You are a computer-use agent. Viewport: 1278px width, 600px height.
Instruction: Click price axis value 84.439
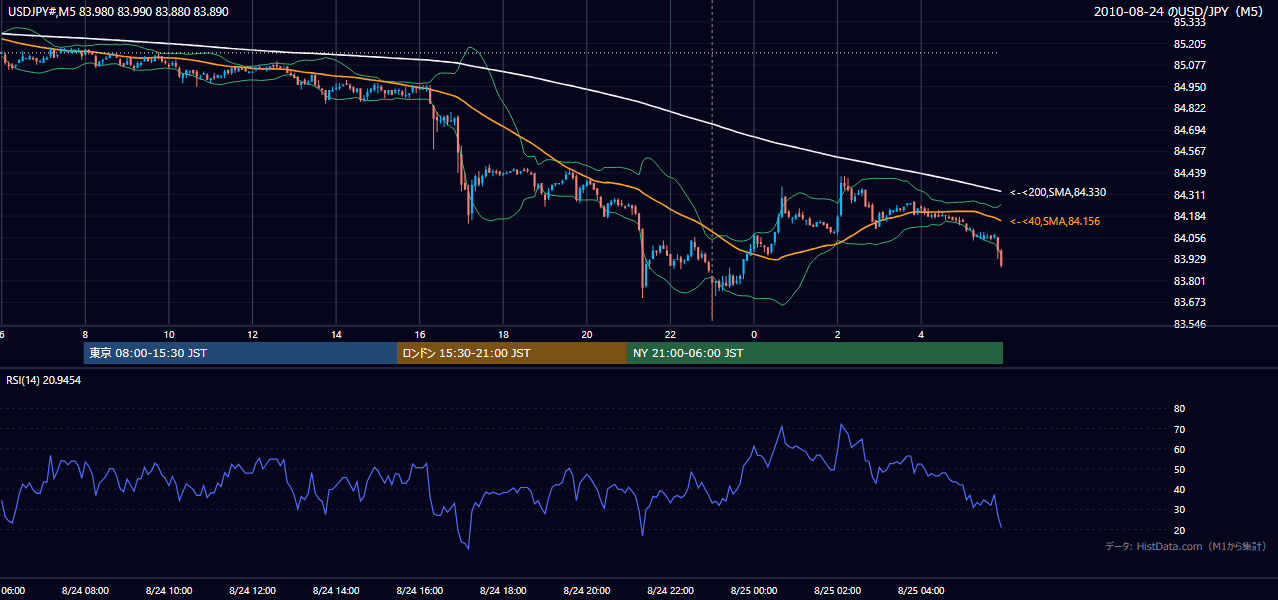coord(1189,173)
